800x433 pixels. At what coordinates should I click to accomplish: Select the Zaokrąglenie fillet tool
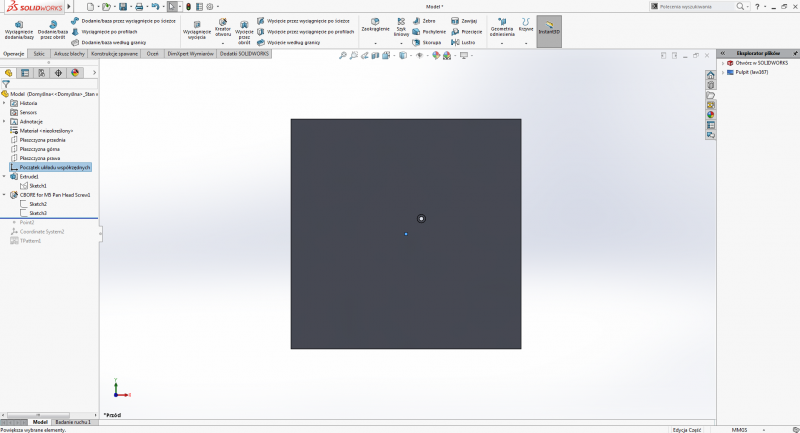coord(375,26)
